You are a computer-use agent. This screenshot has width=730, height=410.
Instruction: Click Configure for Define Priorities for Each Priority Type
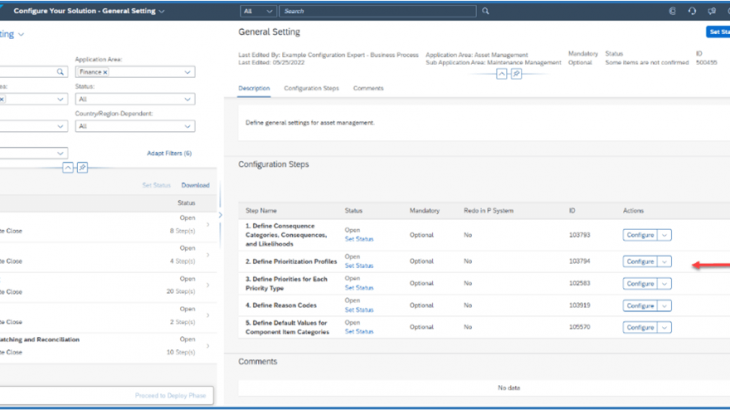(x=640, y=283)
